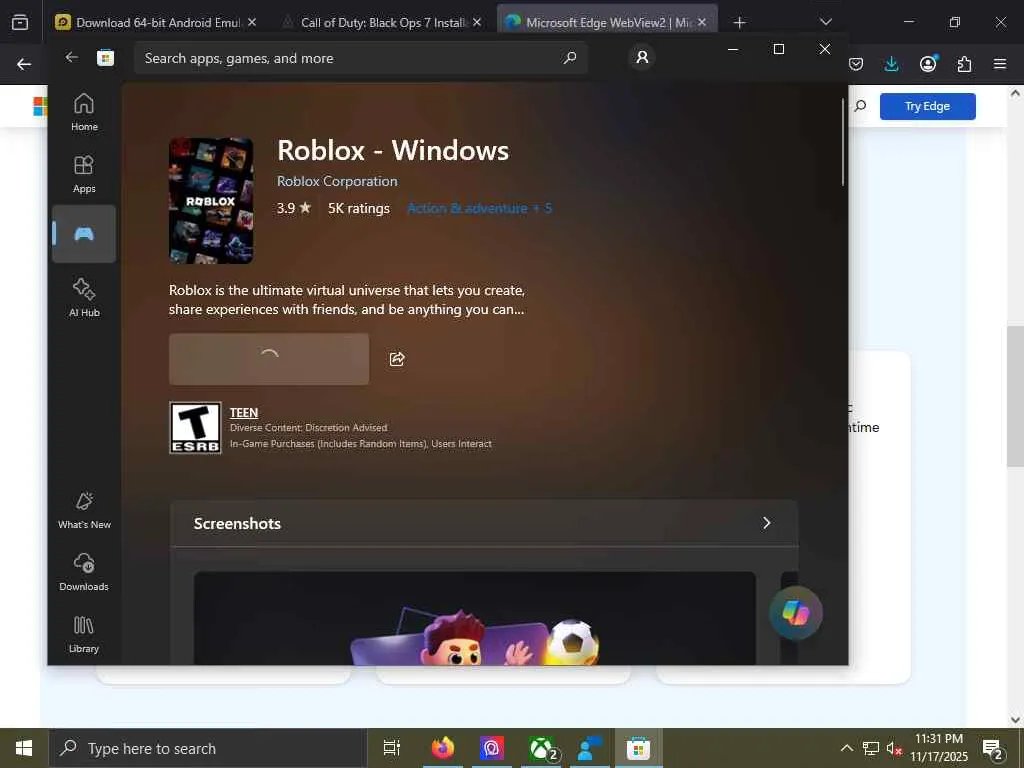Click the taskbar clock
The width and height of the screenshot is (1024, 768).
tap(939, 748)
